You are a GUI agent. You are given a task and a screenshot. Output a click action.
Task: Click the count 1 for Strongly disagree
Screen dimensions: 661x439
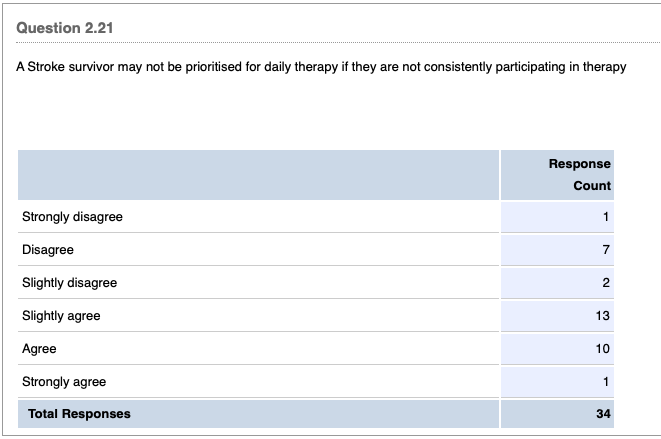[606, 217]
